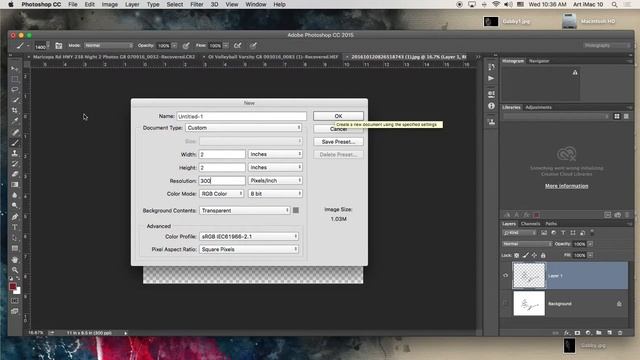The height and width of the screenshot is (360, 640).
Task: Select the Rectangular Marquee tool
Action: 15,79
